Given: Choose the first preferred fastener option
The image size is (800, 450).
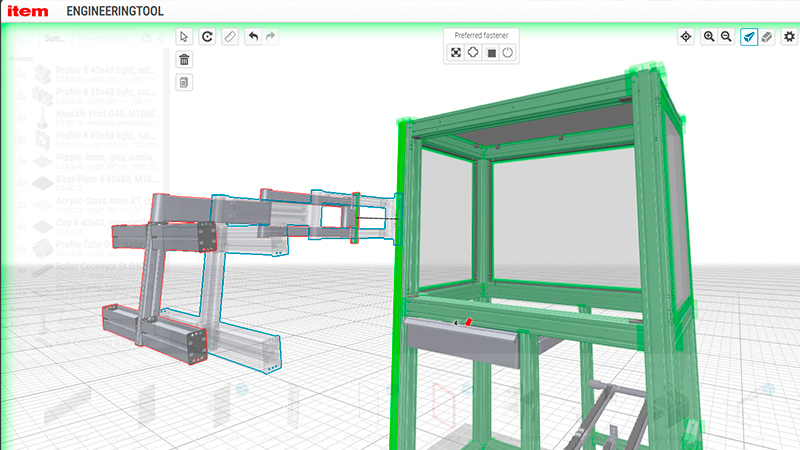Looking at the screenshot, I should click(x=455, y=53).
